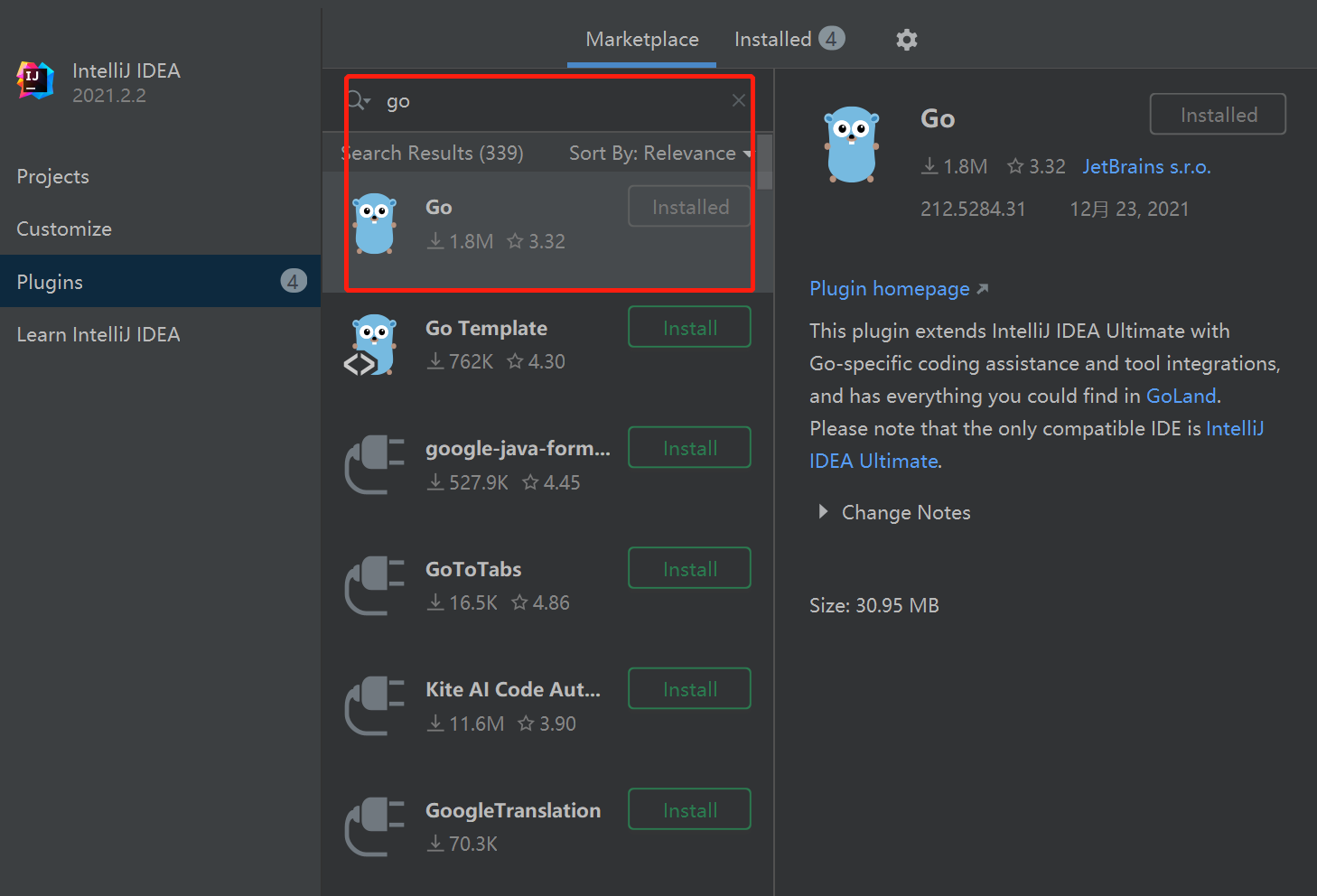Image resolution: width=1317 pixels, height=896 pixels.
Task: Install the GoogleTranslation plugin
Action: click(x=690, y=809)
